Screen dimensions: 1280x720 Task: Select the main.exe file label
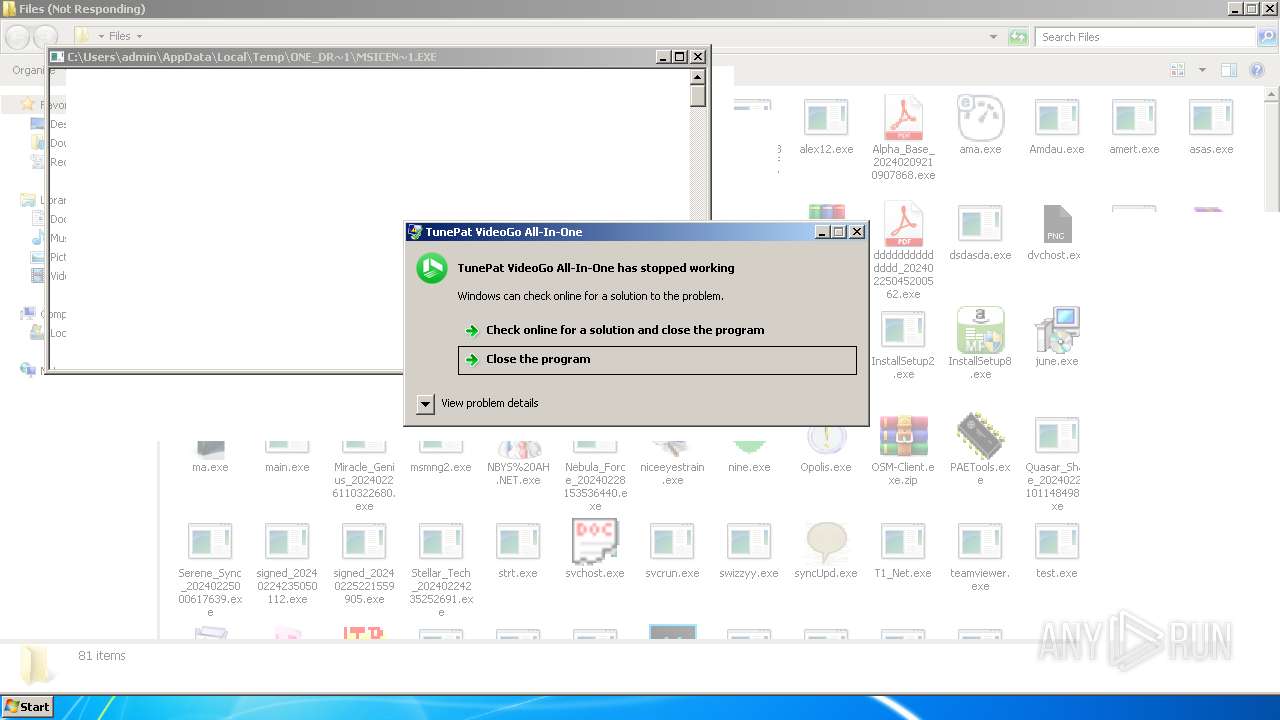[x=287, y=467]
